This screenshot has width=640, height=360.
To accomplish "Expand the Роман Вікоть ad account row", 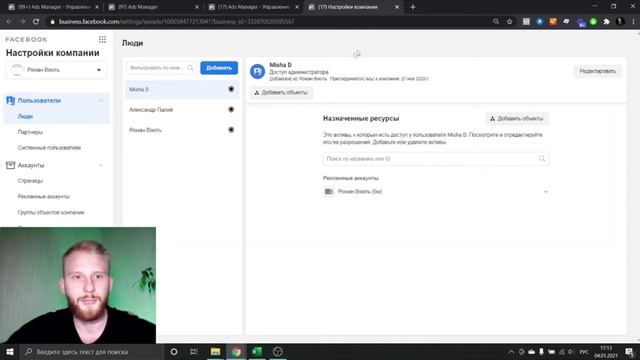I will pos(546,192).
